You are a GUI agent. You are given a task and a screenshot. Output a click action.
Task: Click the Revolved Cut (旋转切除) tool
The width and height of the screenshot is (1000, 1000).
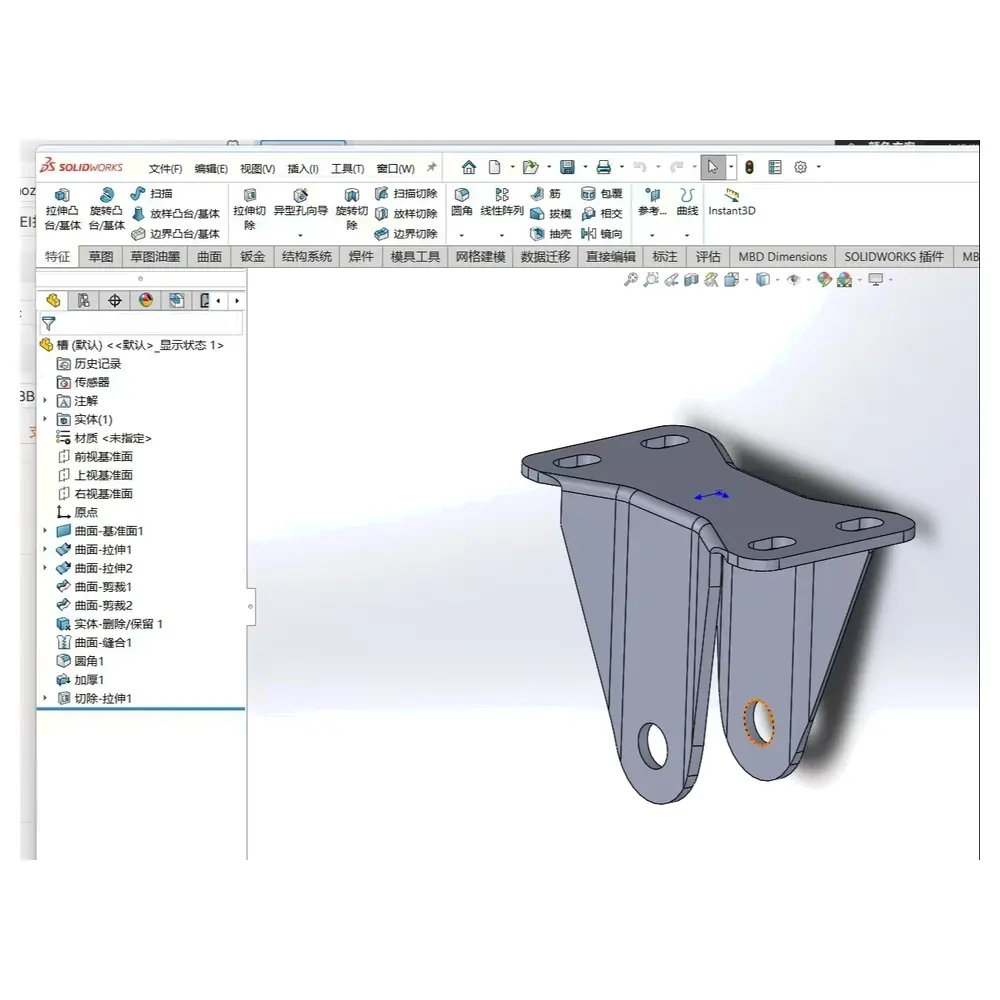[x=351, y=209]
